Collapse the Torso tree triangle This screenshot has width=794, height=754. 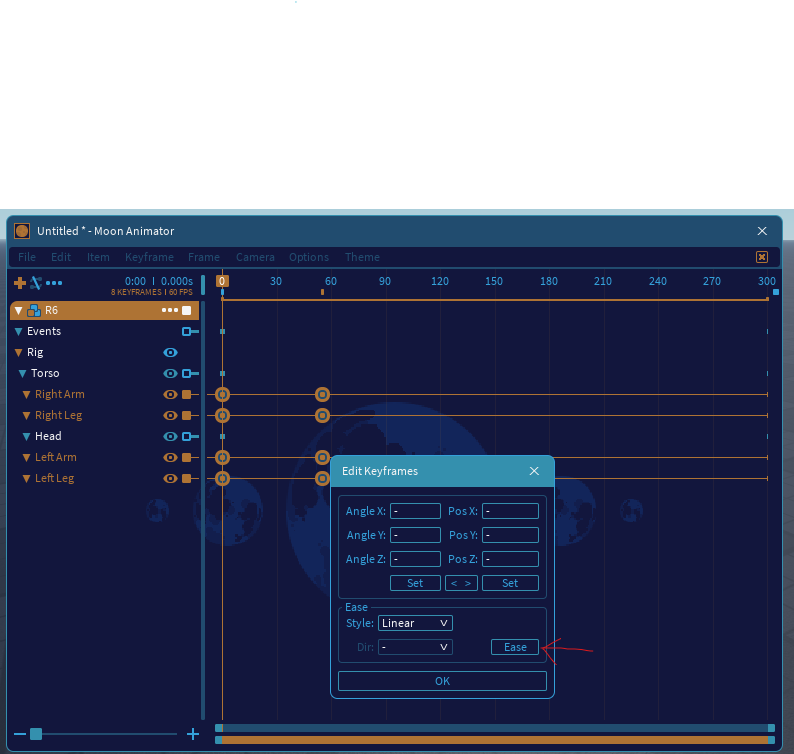23,374
